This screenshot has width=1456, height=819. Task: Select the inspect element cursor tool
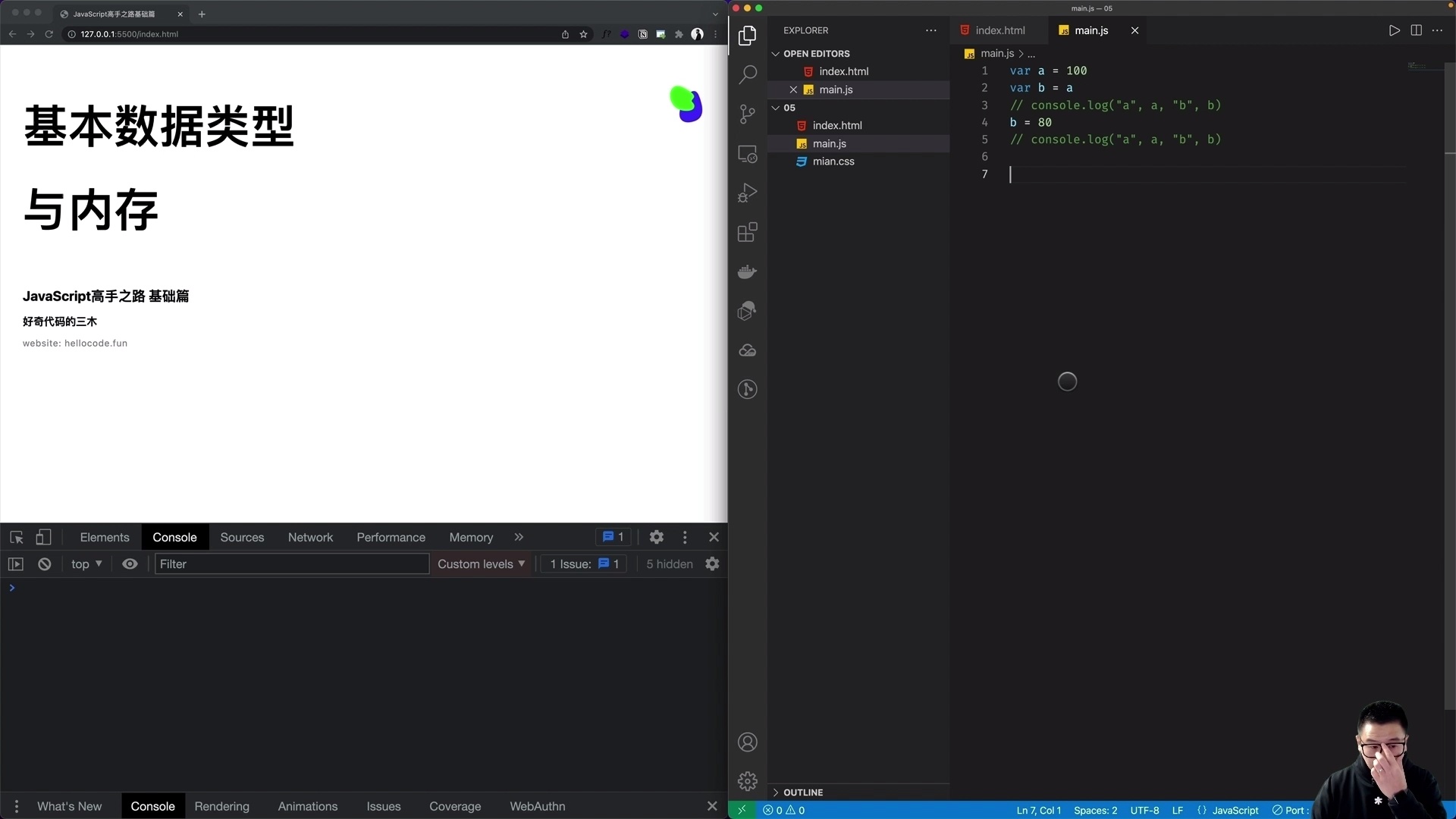click(x=16, y=537)
